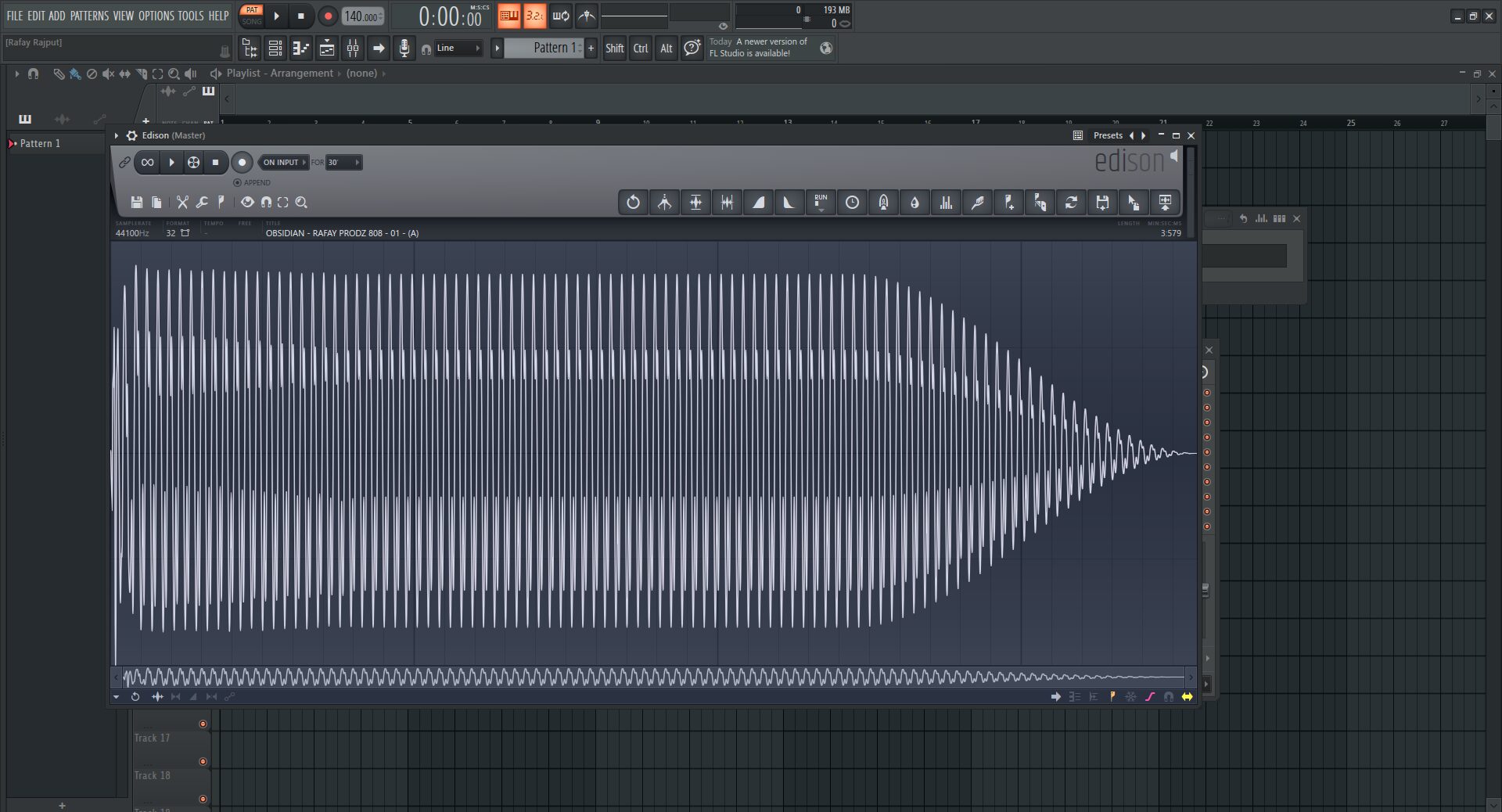Screen dimensions: 1502x812
Task: Open the ON INPUT record mode dropdown
Action: coord(284,163)
